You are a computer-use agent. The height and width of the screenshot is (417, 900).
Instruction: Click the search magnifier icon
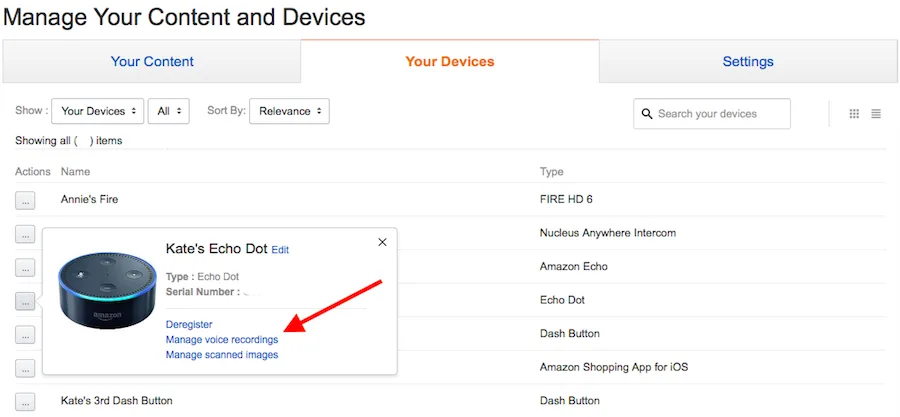pos(647,114)
